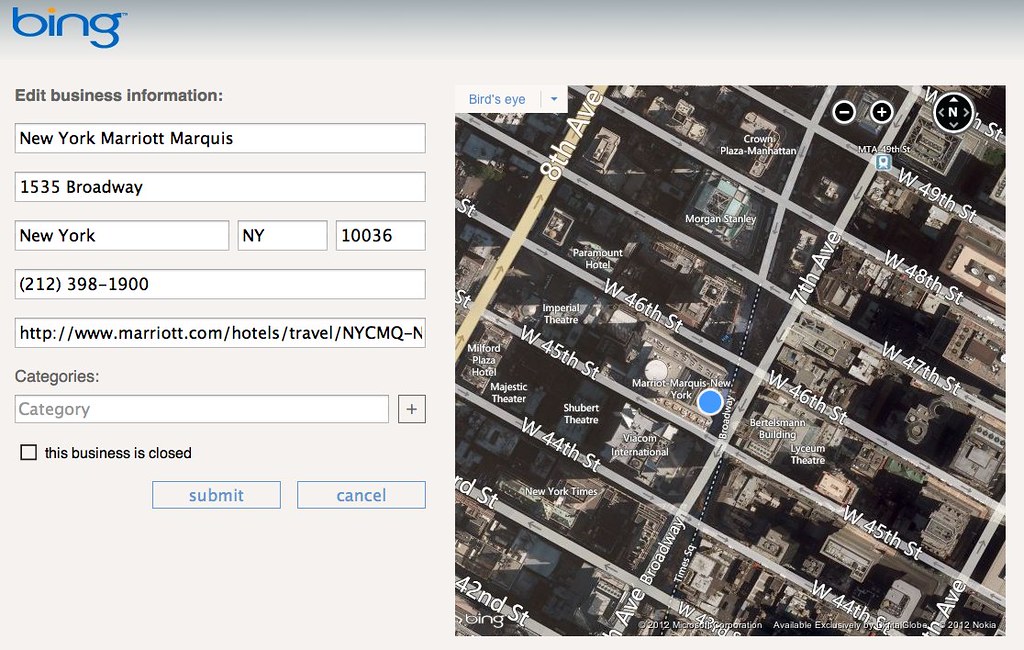This screenshot has width=1024, height=650.
Task: Zoom in with the plus map button
Action: 881,112
